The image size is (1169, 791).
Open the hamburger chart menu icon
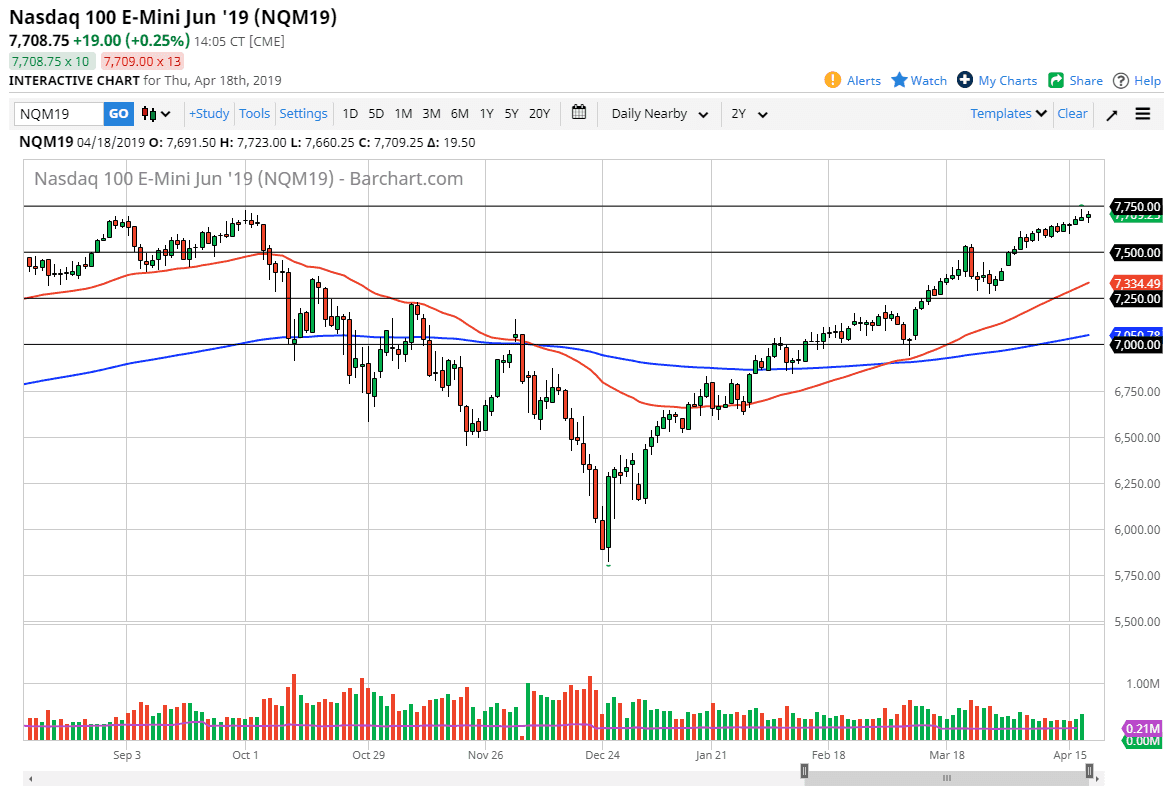[x=1142, y=113]
